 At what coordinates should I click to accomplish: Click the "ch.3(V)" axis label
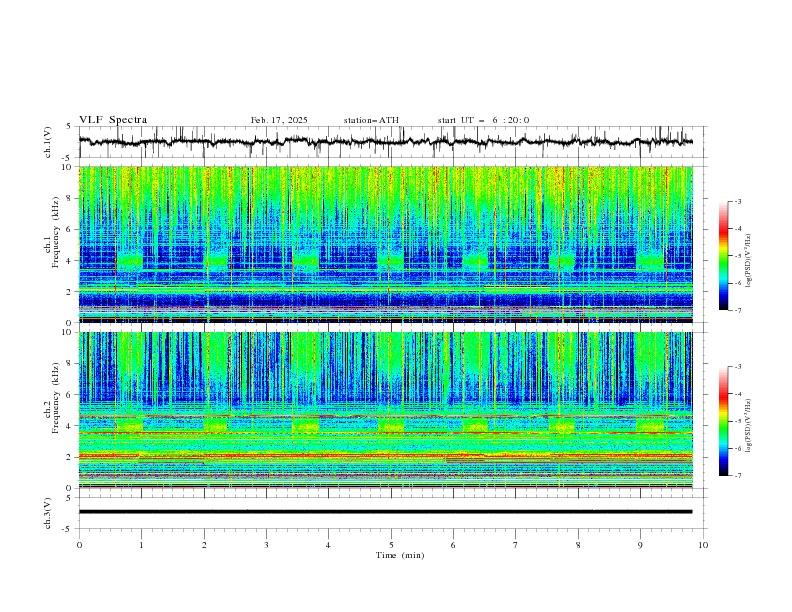click(x=48, y=513)
